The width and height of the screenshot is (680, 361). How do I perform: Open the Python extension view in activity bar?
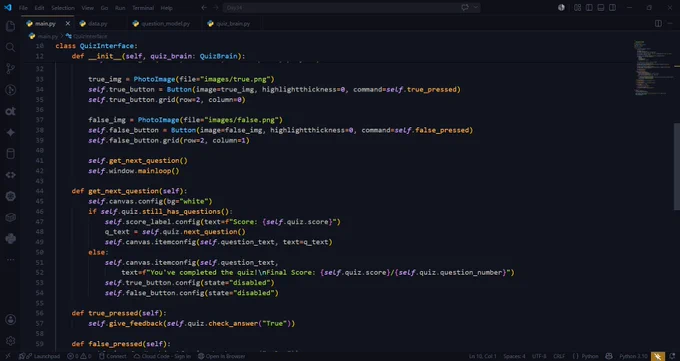pos(10,238)
